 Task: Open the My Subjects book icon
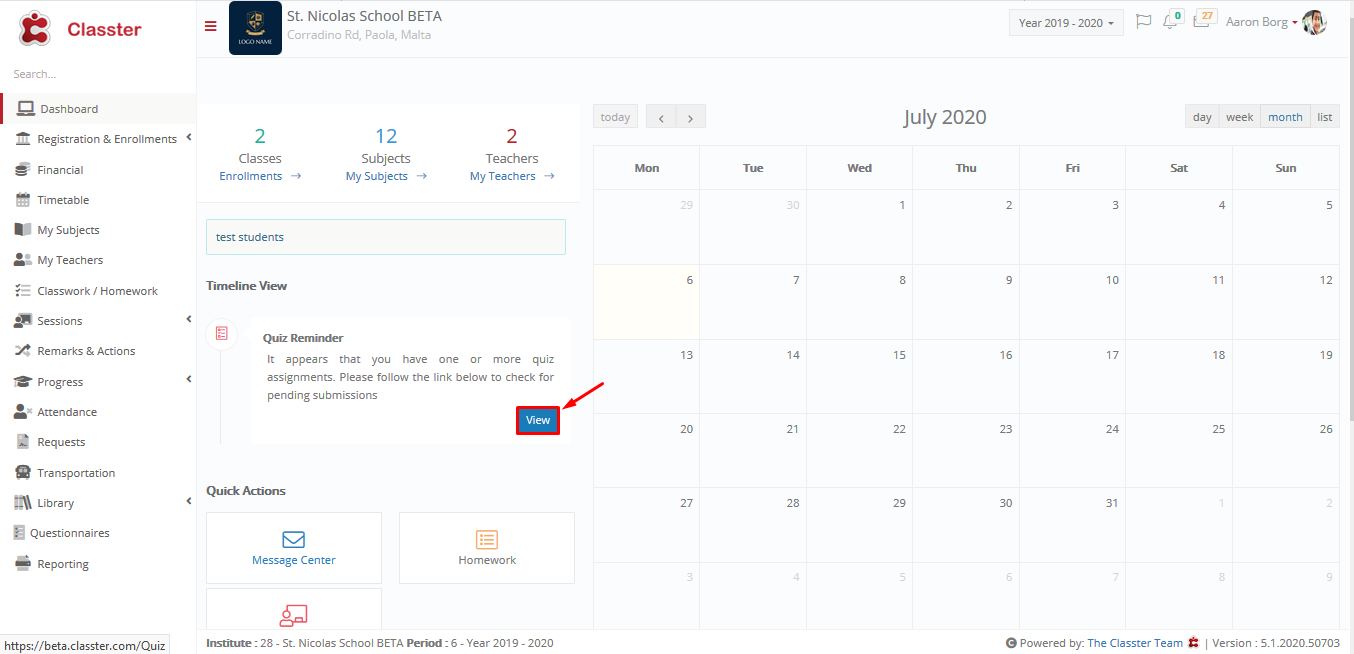coord(23,230)
